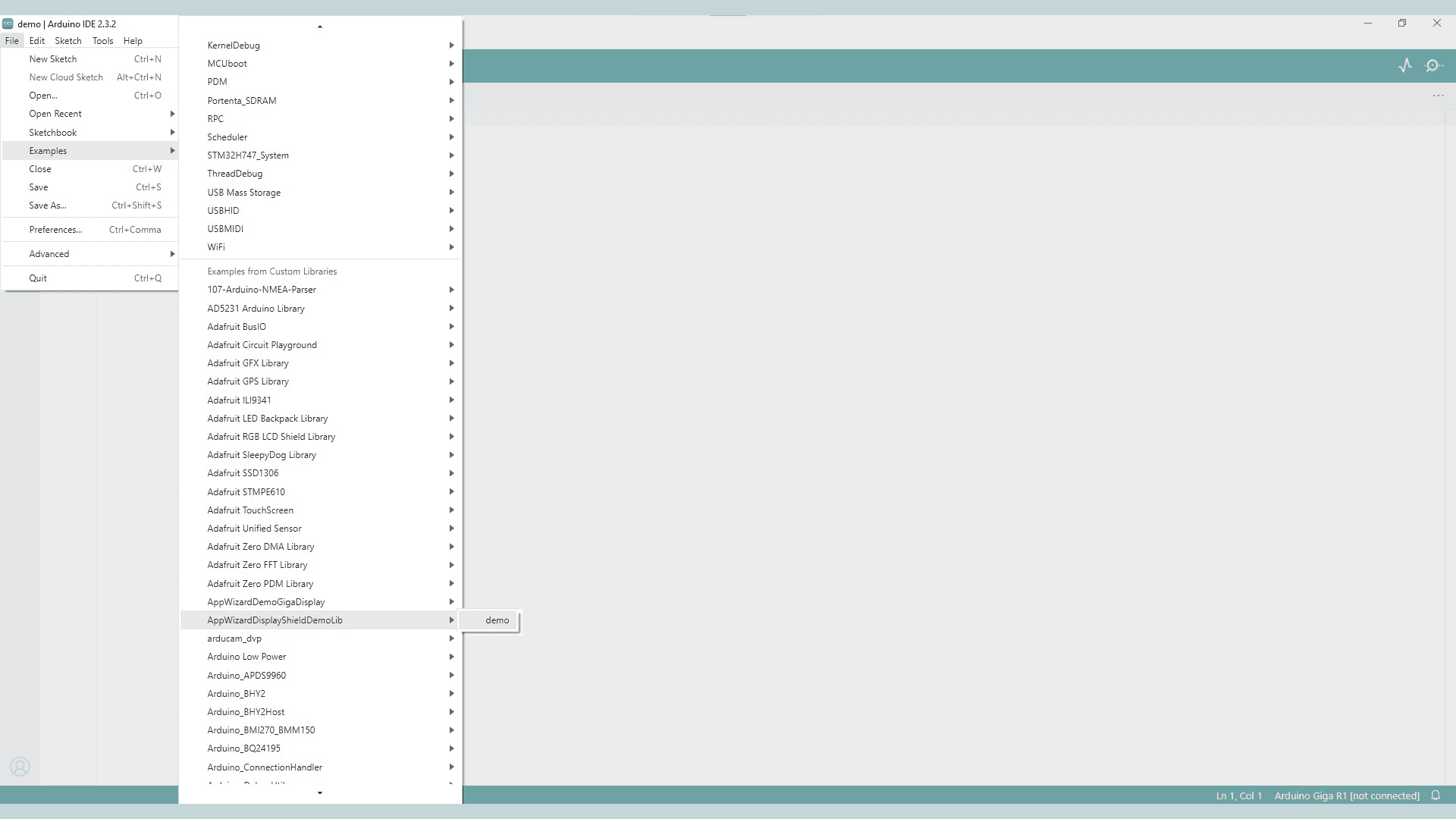Select New Sketch

tap(53, 58)
